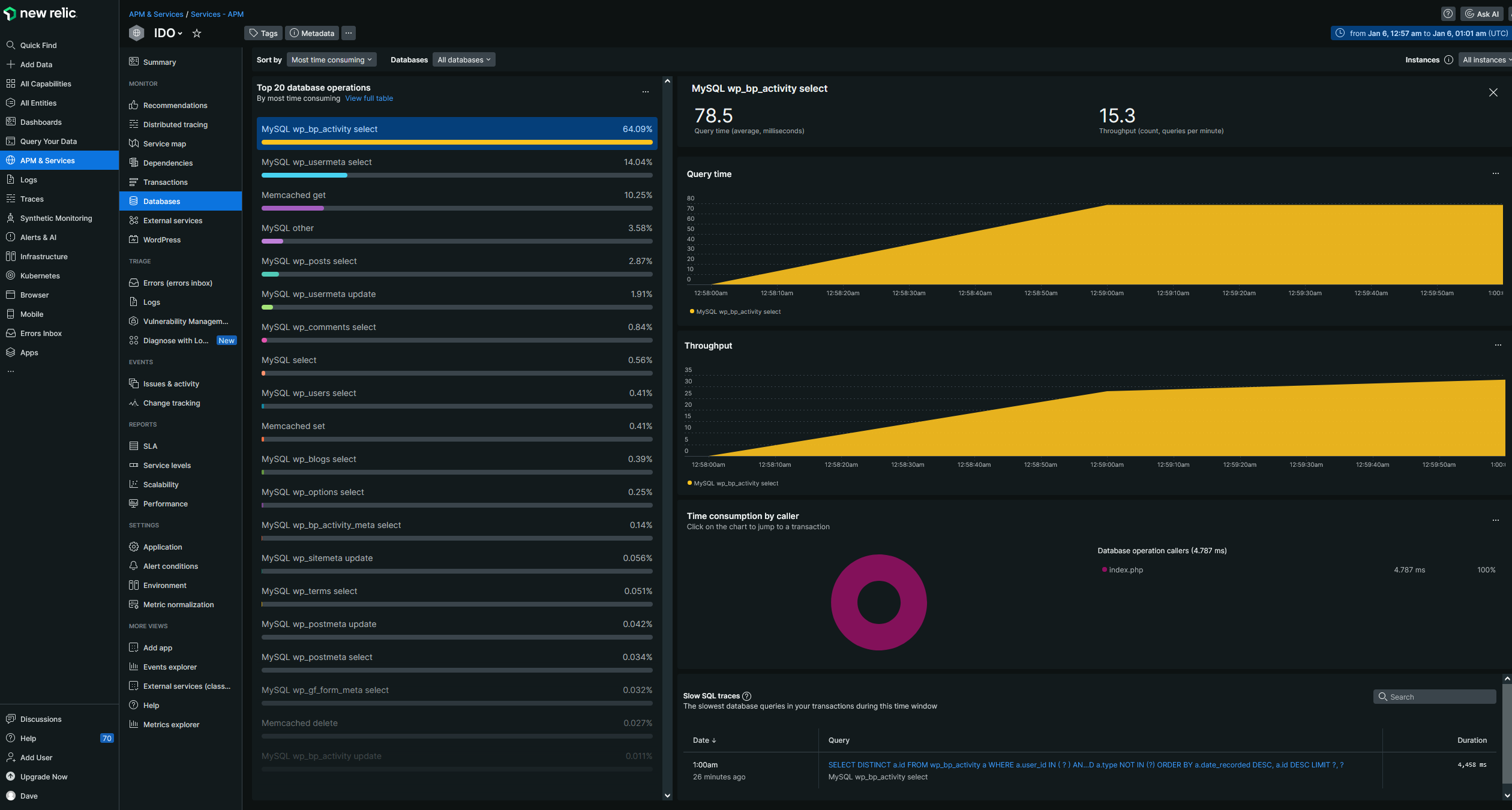Image resolution: width=1512 pixels, height=810 pixels.
Task: Open All instances dropdown
Action: pos(1486,59)
